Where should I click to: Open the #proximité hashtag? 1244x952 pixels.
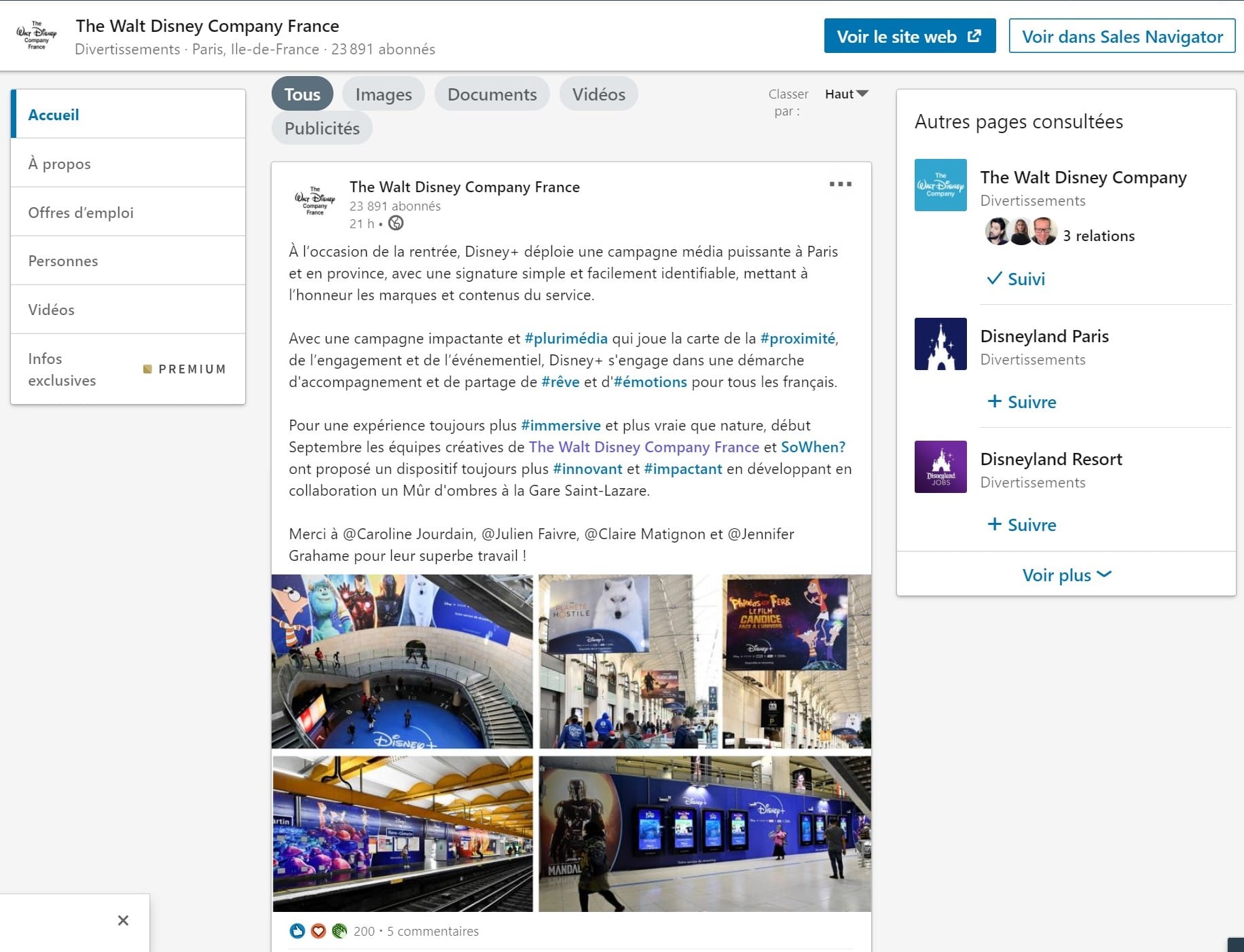click(798, 338)
